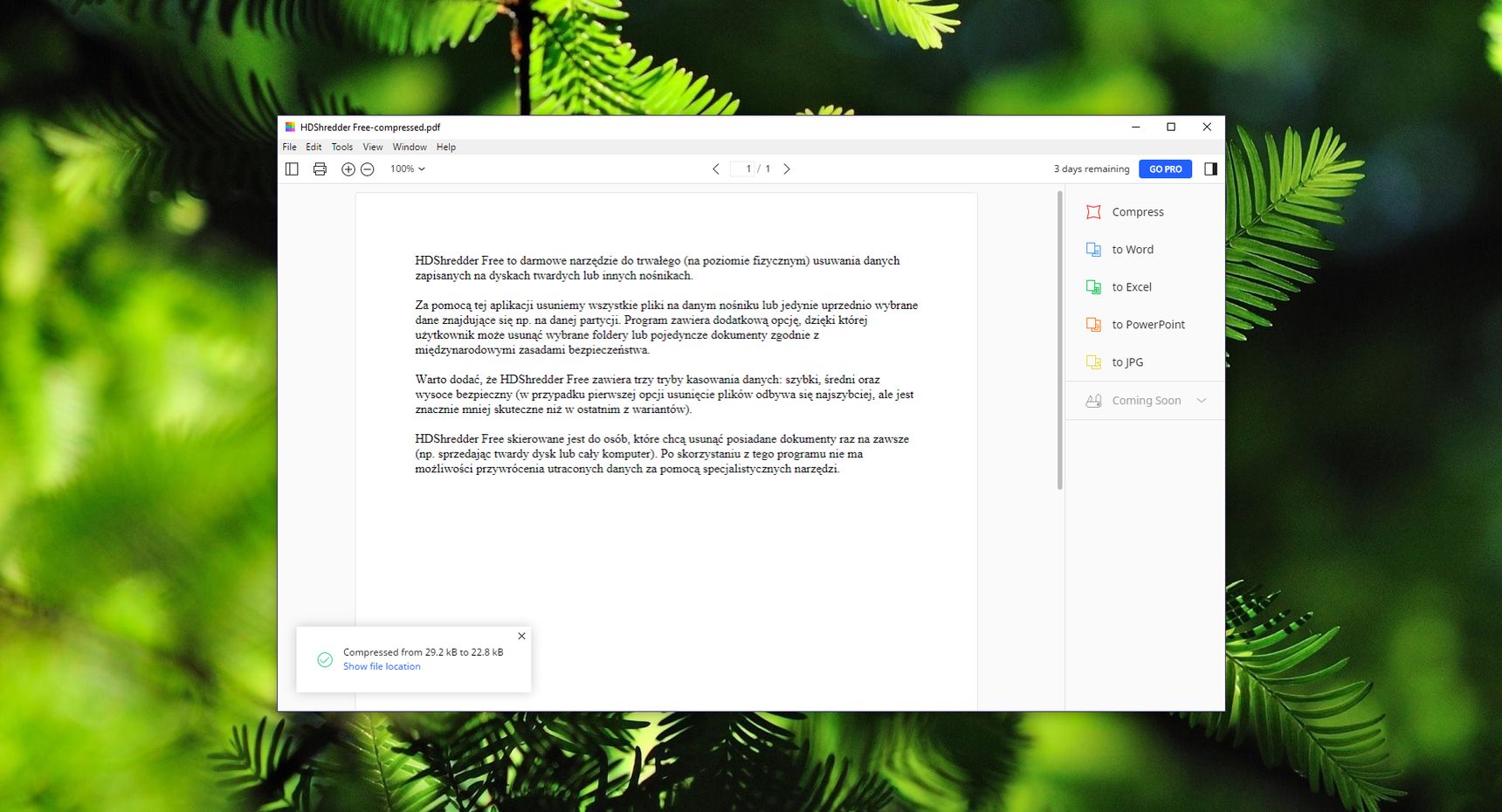The height and width of the screenshot is (812, 1502).
Task: Go to previous page arrow
Action: coord(716,169)
